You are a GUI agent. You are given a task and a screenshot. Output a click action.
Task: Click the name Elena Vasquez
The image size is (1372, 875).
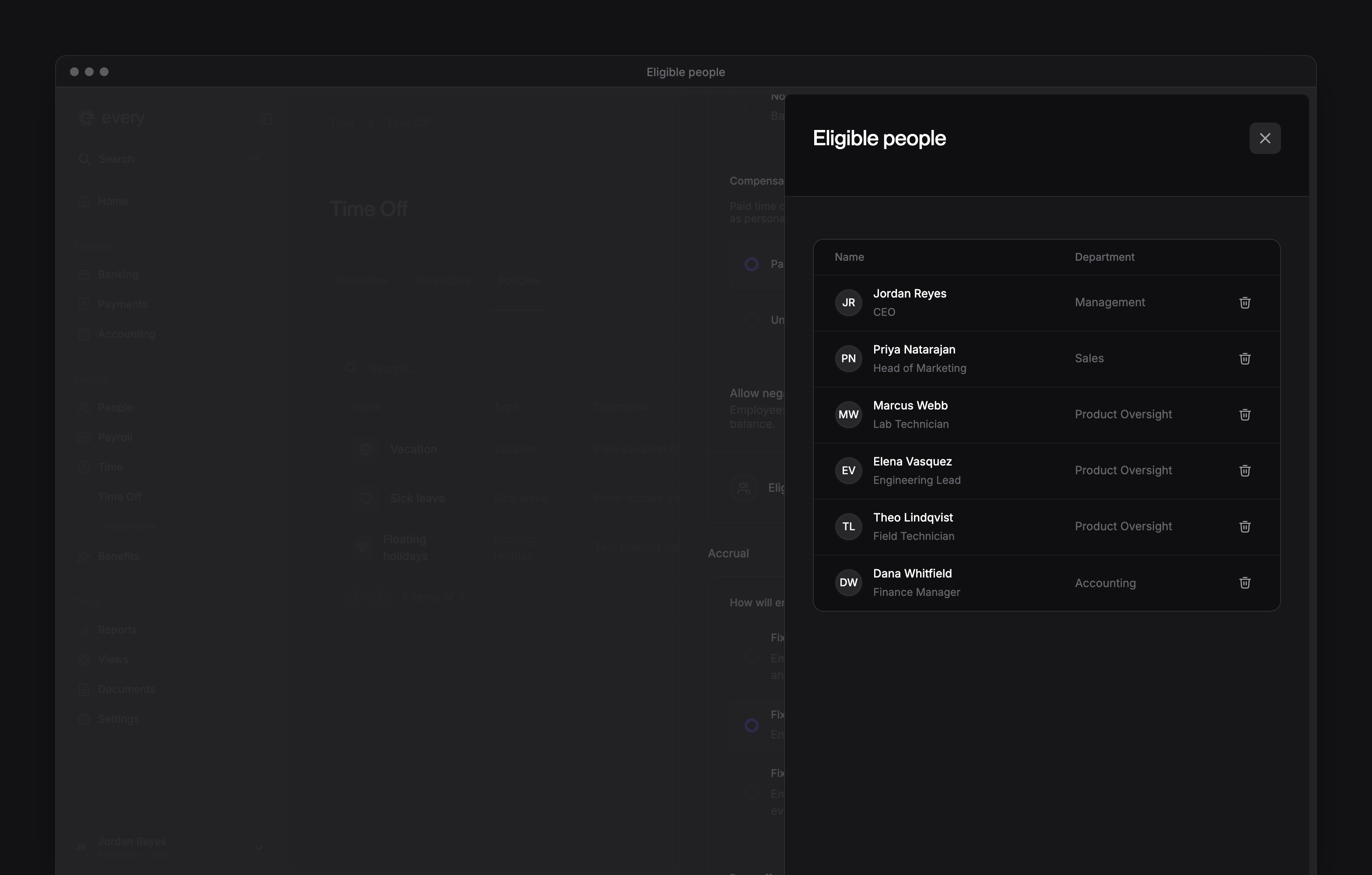point(912,462)
